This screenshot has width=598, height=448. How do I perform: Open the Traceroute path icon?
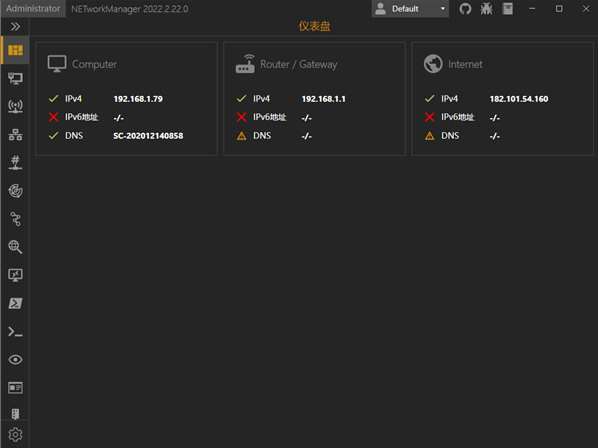point(15,219)
